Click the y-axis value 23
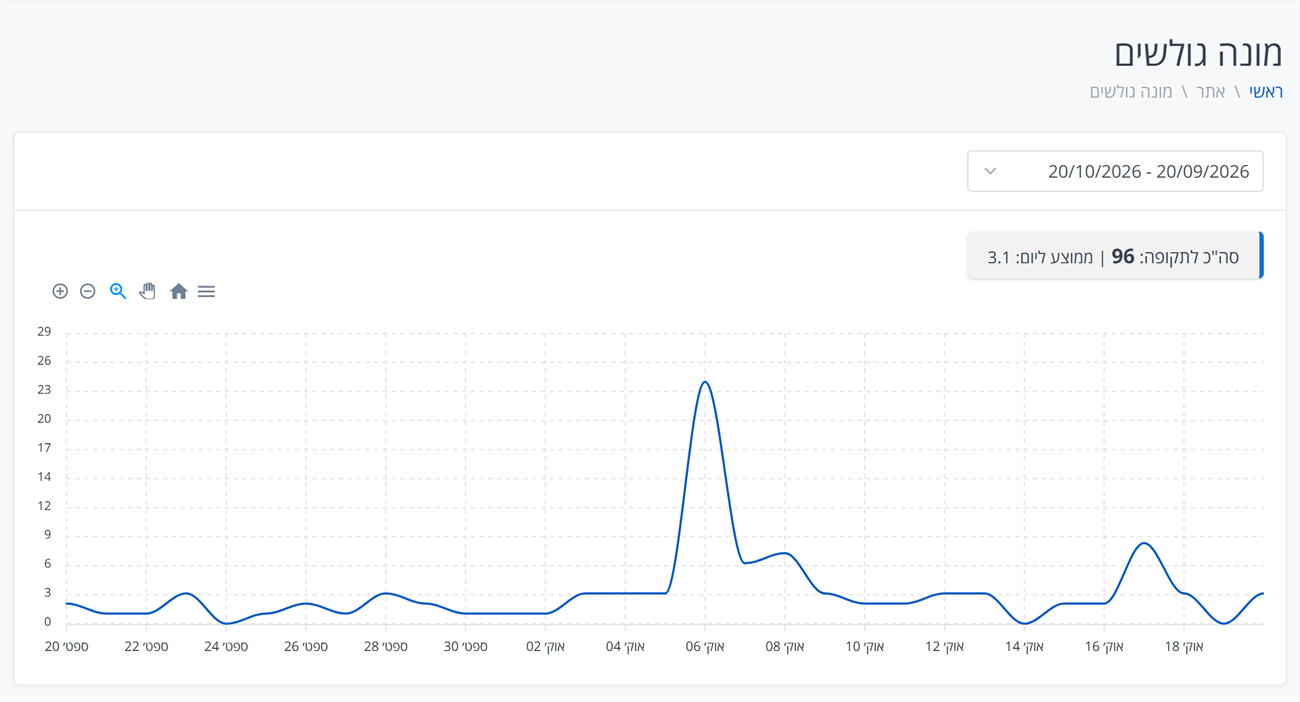This screenshot has width=1300, height=702. [44, 390]
